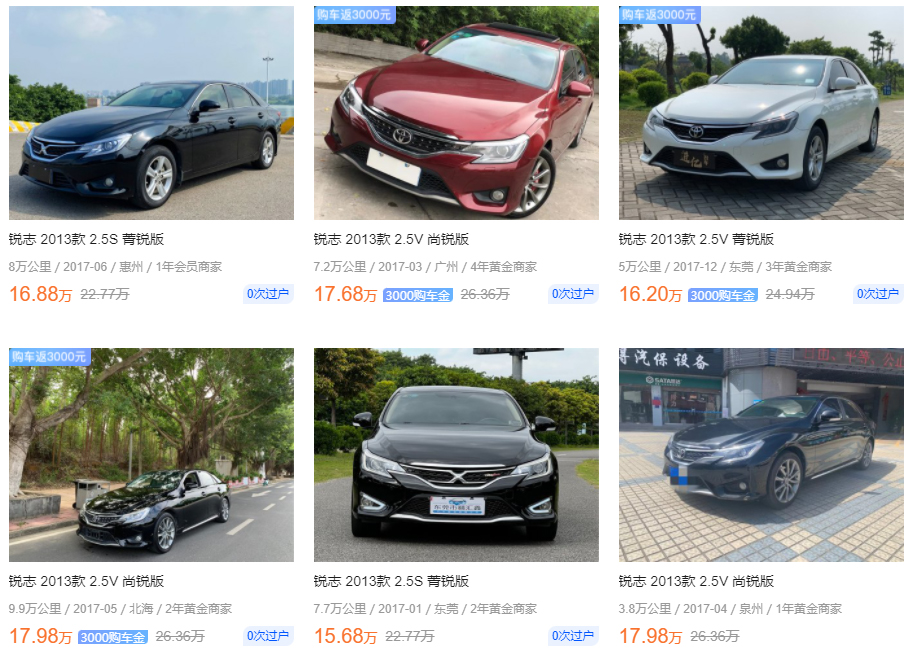Open the black 锐志 2.5S 惠州 car photo
Image resolution: width=913 pixels, height=650 pixels.
151,113
